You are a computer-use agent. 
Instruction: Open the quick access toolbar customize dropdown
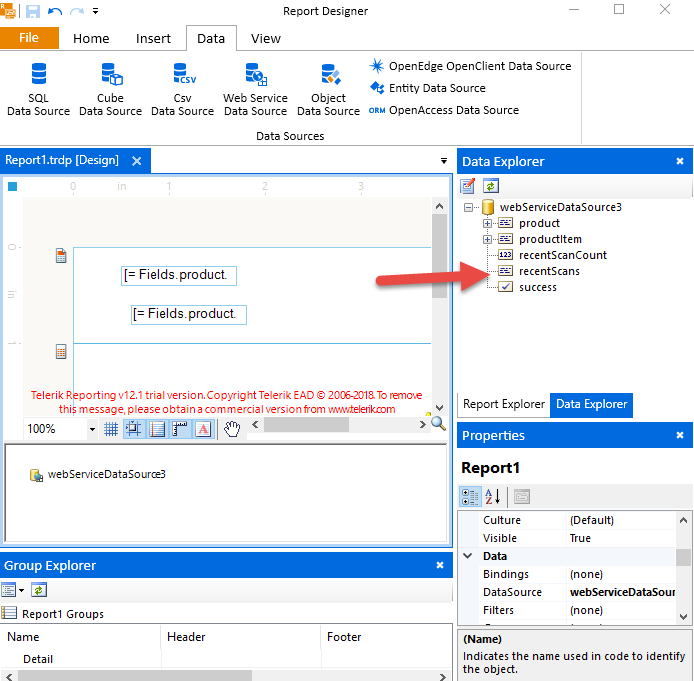[x=95, y=12]
